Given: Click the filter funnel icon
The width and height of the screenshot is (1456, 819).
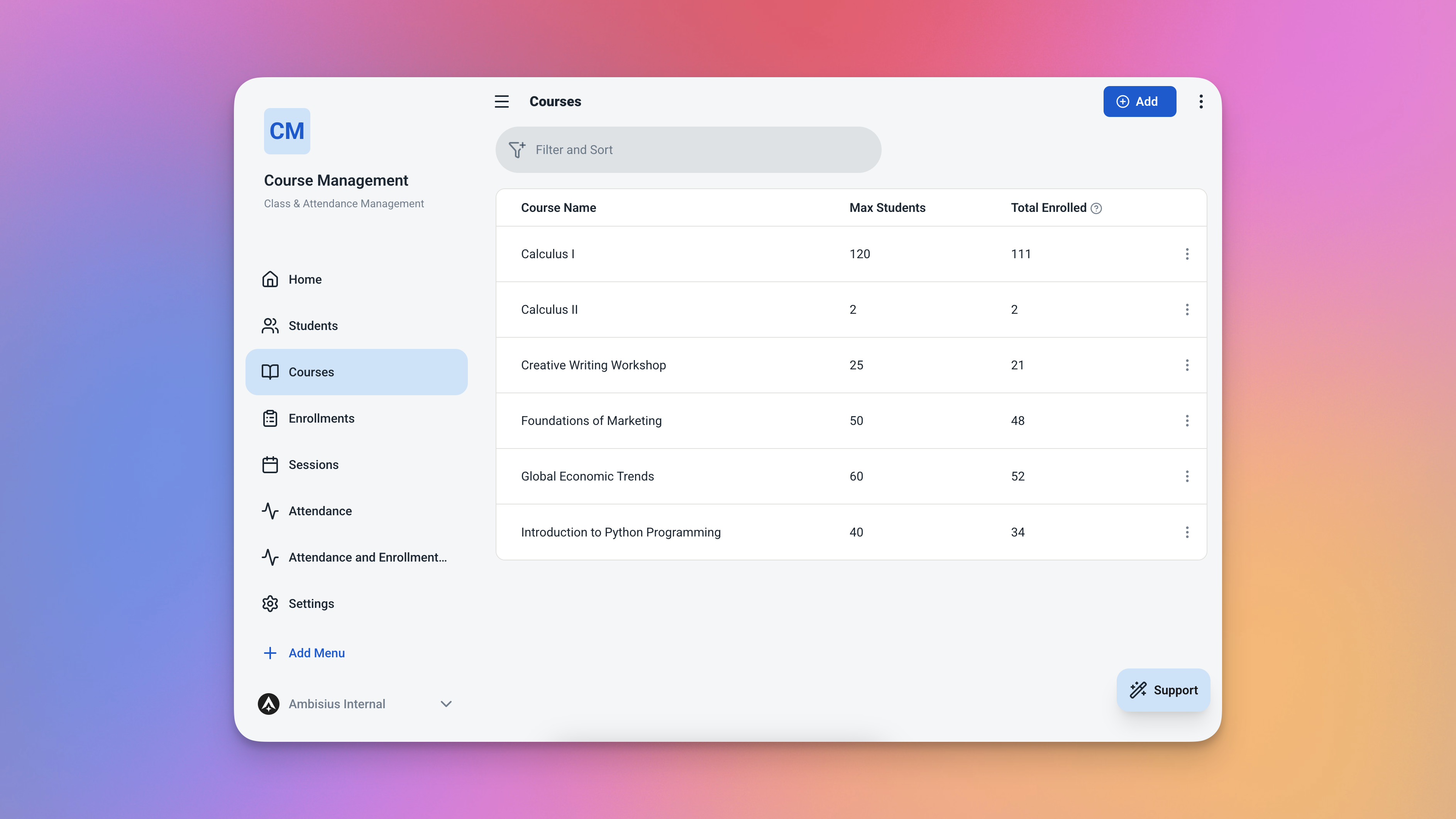Looking at the screenshot, I should coord(516,150).
